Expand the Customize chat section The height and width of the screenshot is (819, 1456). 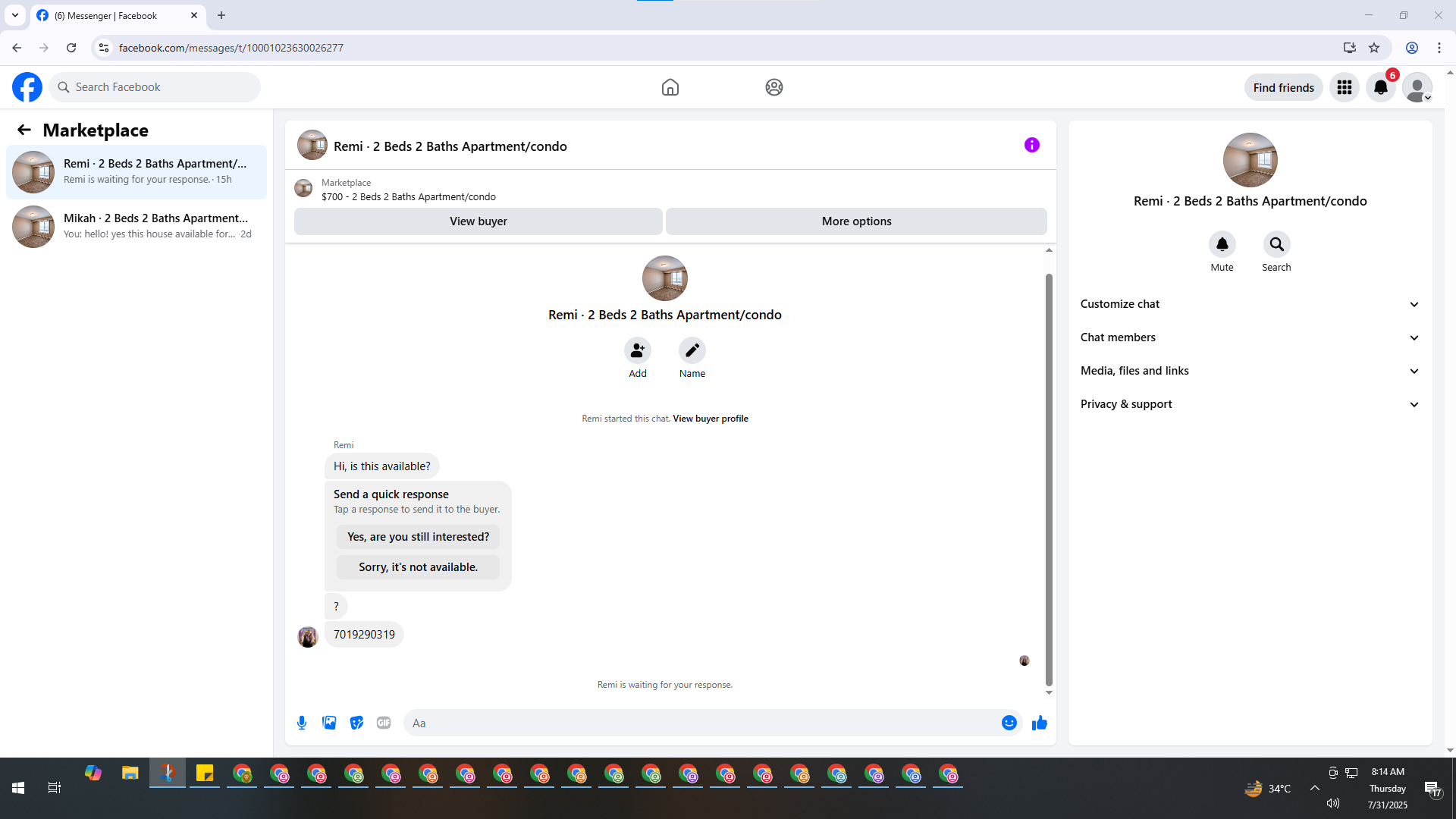(1250, 304)
